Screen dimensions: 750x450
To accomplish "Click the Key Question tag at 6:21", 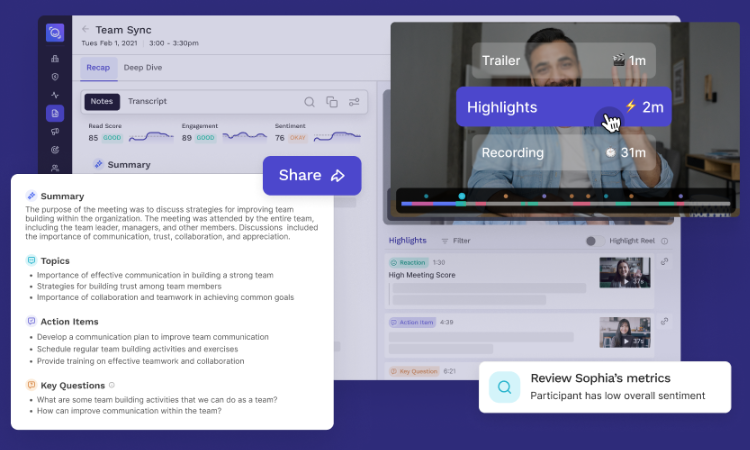I will point(414,371).
